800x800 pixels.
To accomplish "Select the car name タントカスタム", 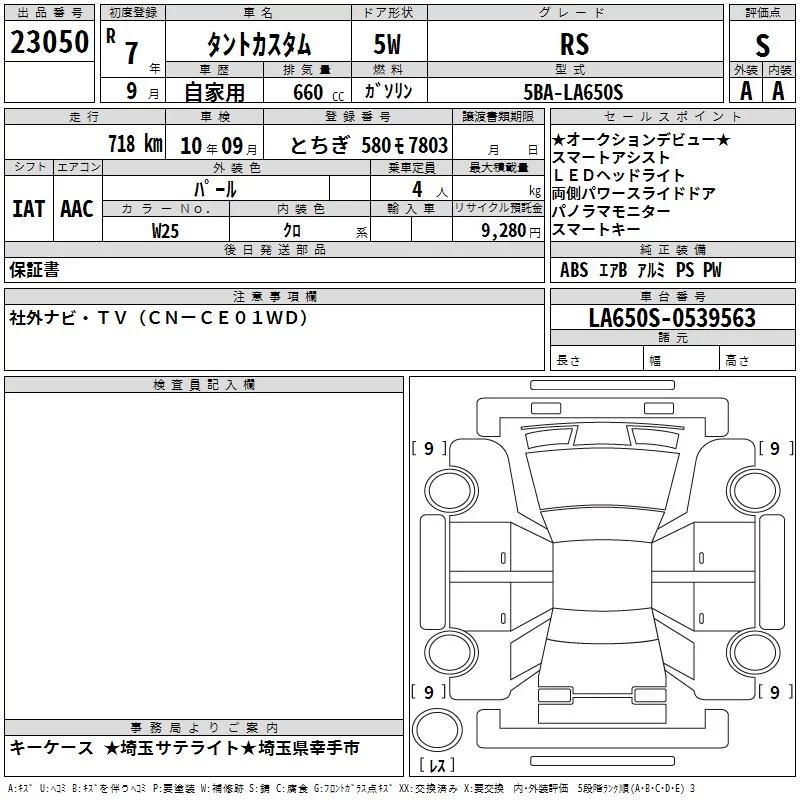I will 259,45.
